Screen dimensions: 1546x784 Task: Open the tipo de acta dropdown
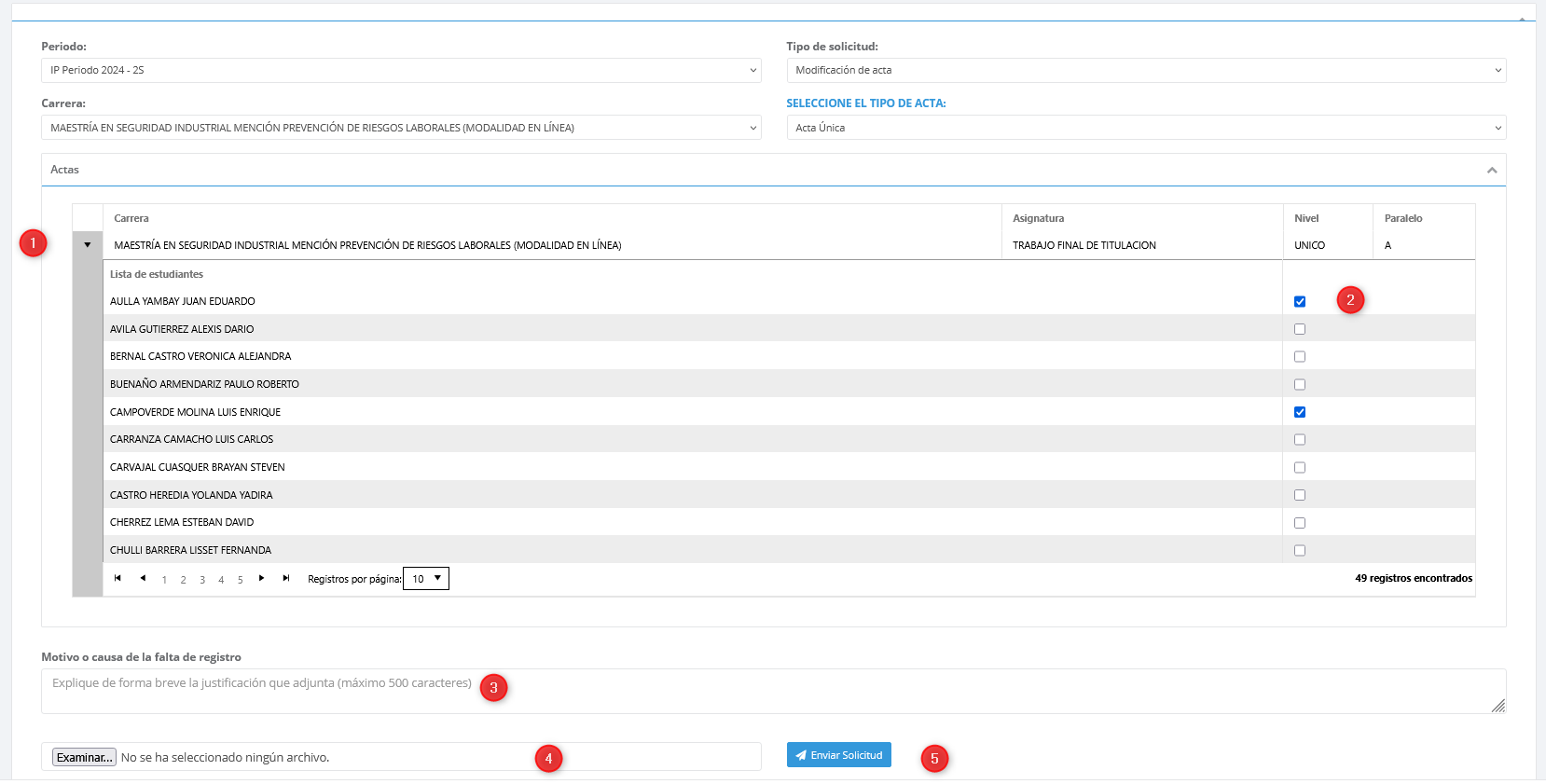(1145, 128)
